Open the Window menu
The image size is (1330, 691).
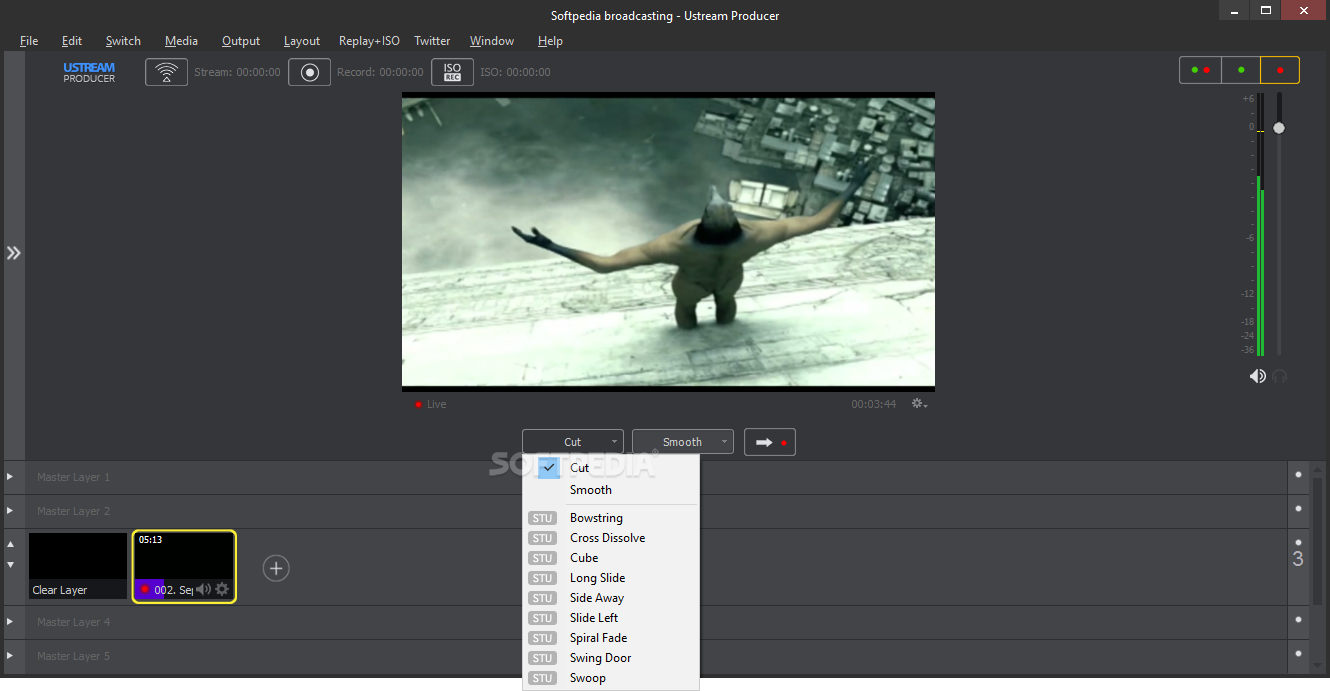[492, 41]
